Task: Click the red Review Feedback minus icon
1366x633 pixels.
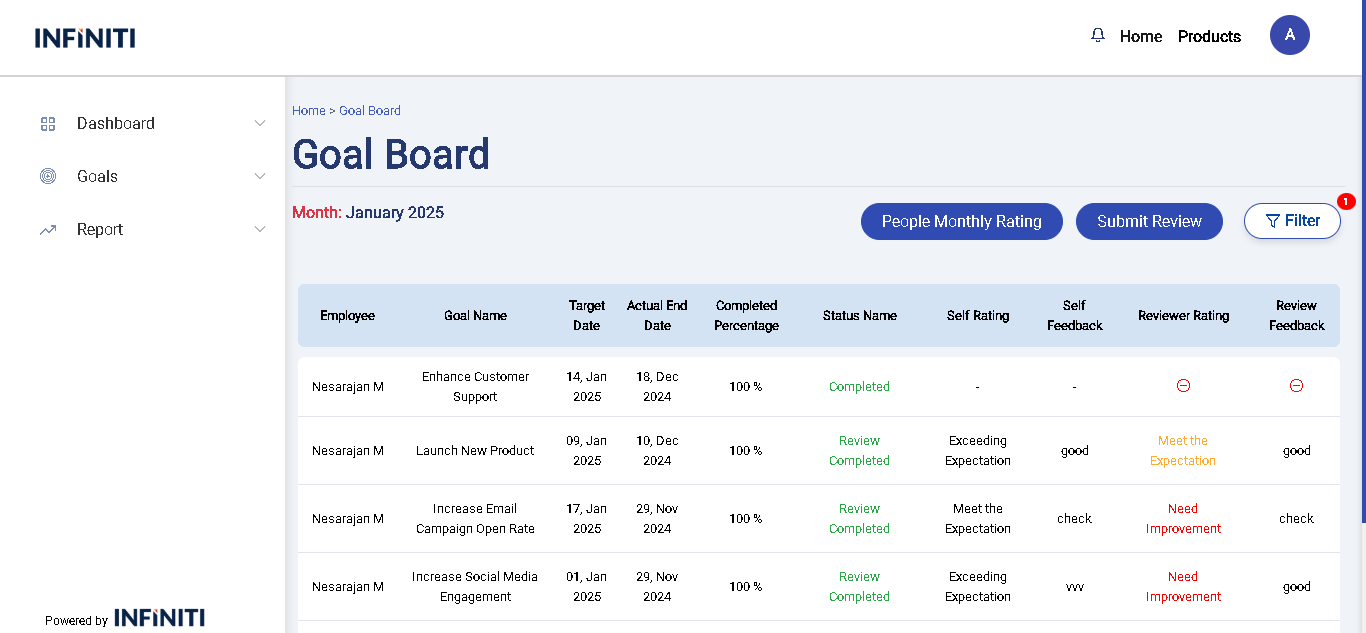Action: 1296,386
